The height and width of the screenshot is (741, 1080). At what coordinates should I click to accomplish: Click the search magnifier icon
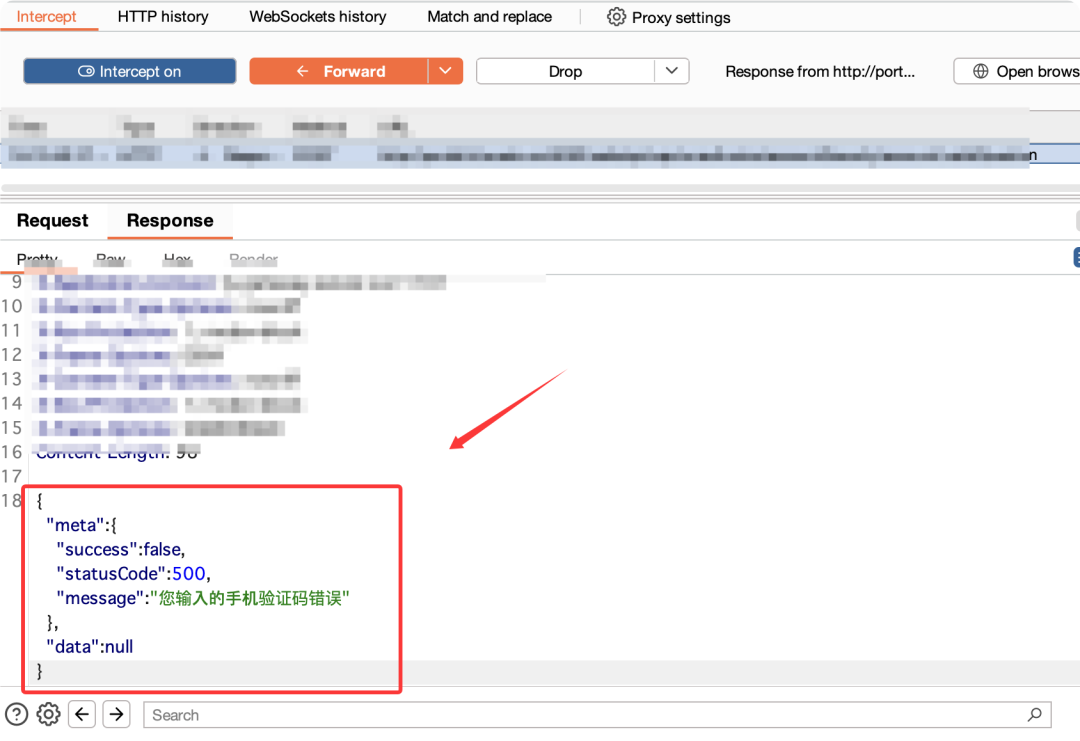(1035, 715)
